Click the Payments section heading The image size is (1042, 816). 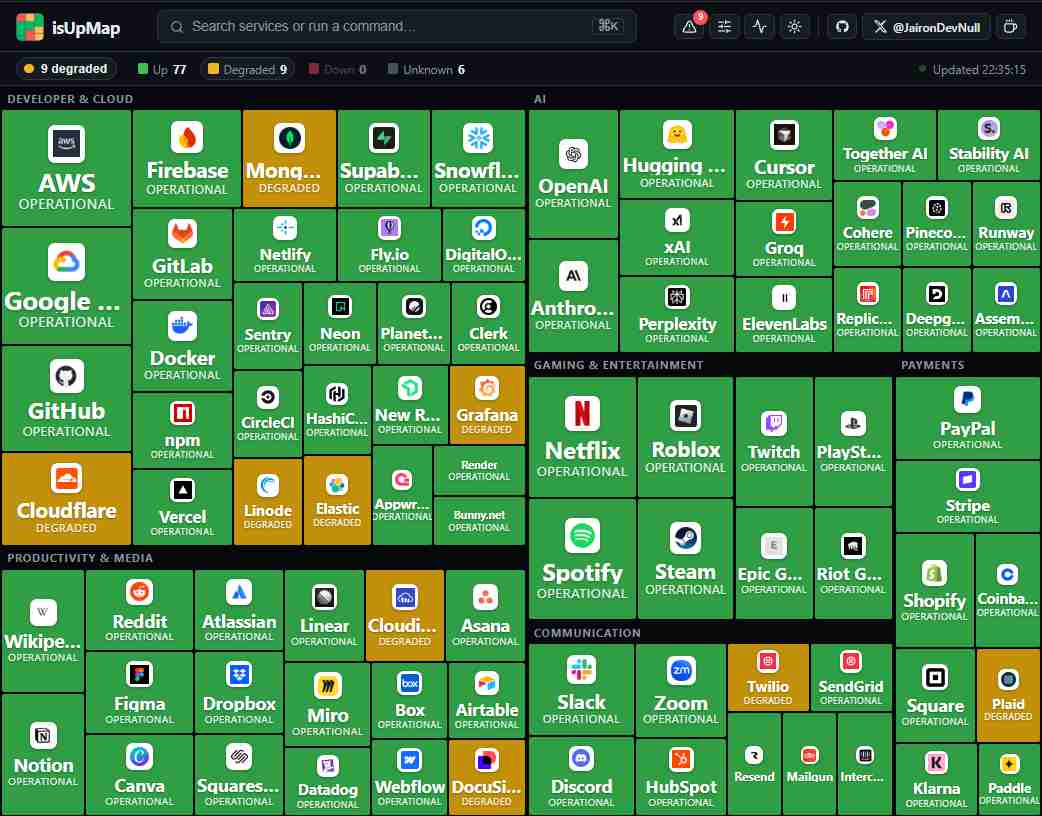click(932, 365)
